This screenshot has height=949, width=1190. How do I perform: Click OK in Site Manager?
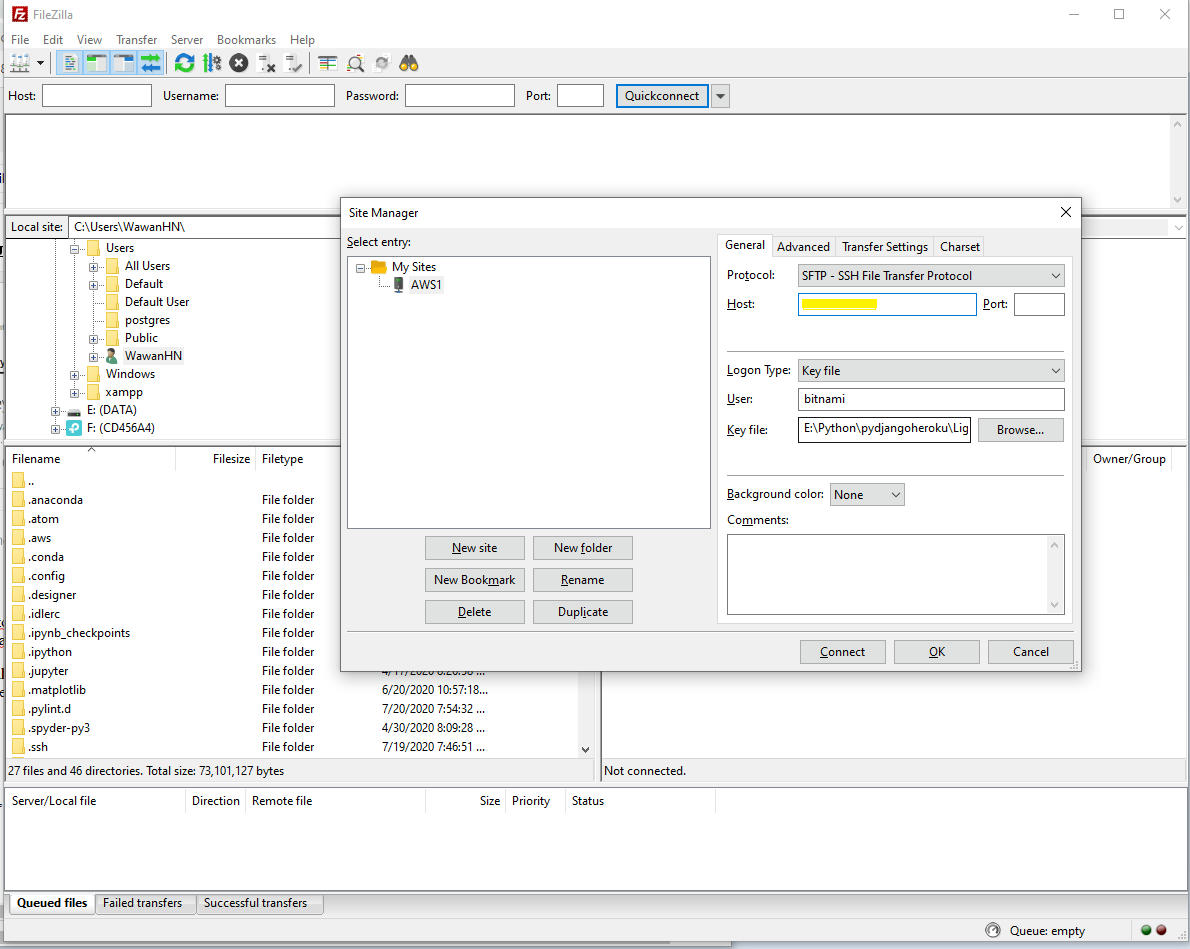[x=937, y=651]
